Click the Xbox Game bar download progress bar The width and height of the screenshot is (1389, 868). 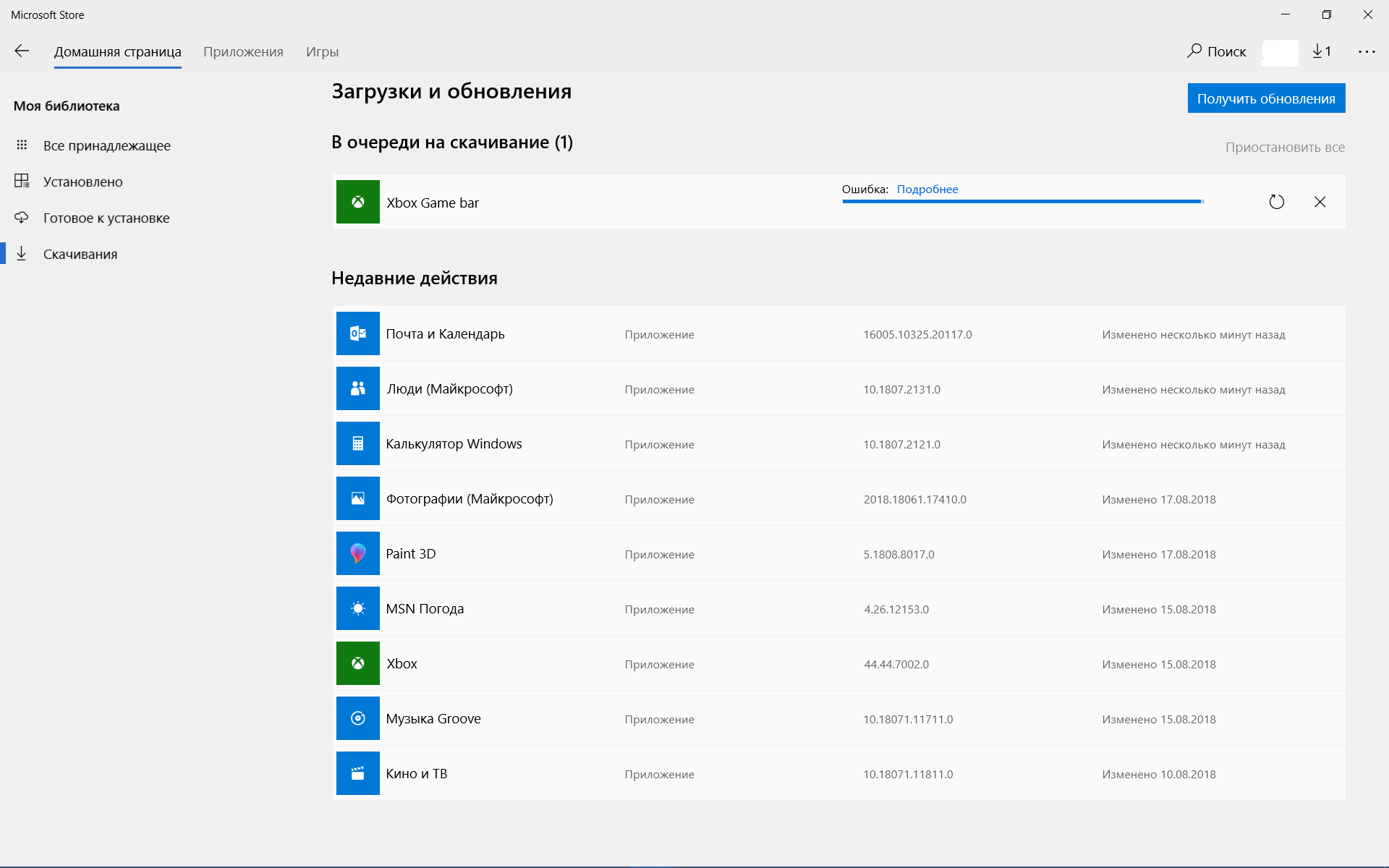1023,202
